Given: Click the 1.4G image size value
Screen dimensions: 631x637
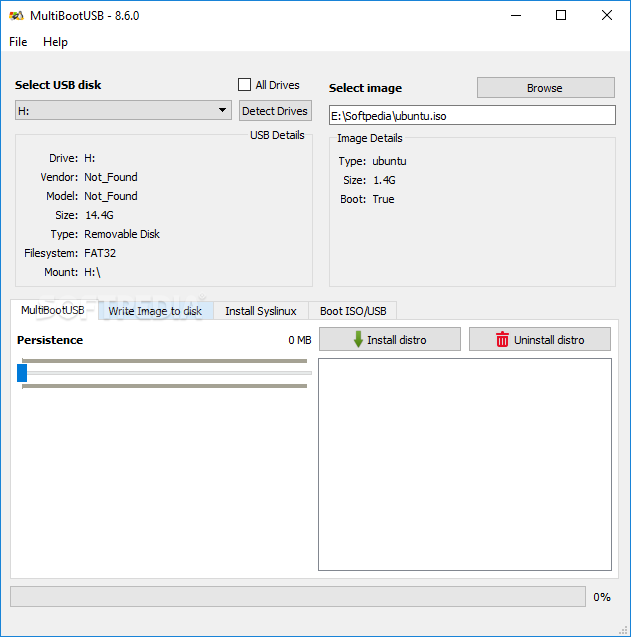Looking at the screenshot, I should [x=384, y=180].
